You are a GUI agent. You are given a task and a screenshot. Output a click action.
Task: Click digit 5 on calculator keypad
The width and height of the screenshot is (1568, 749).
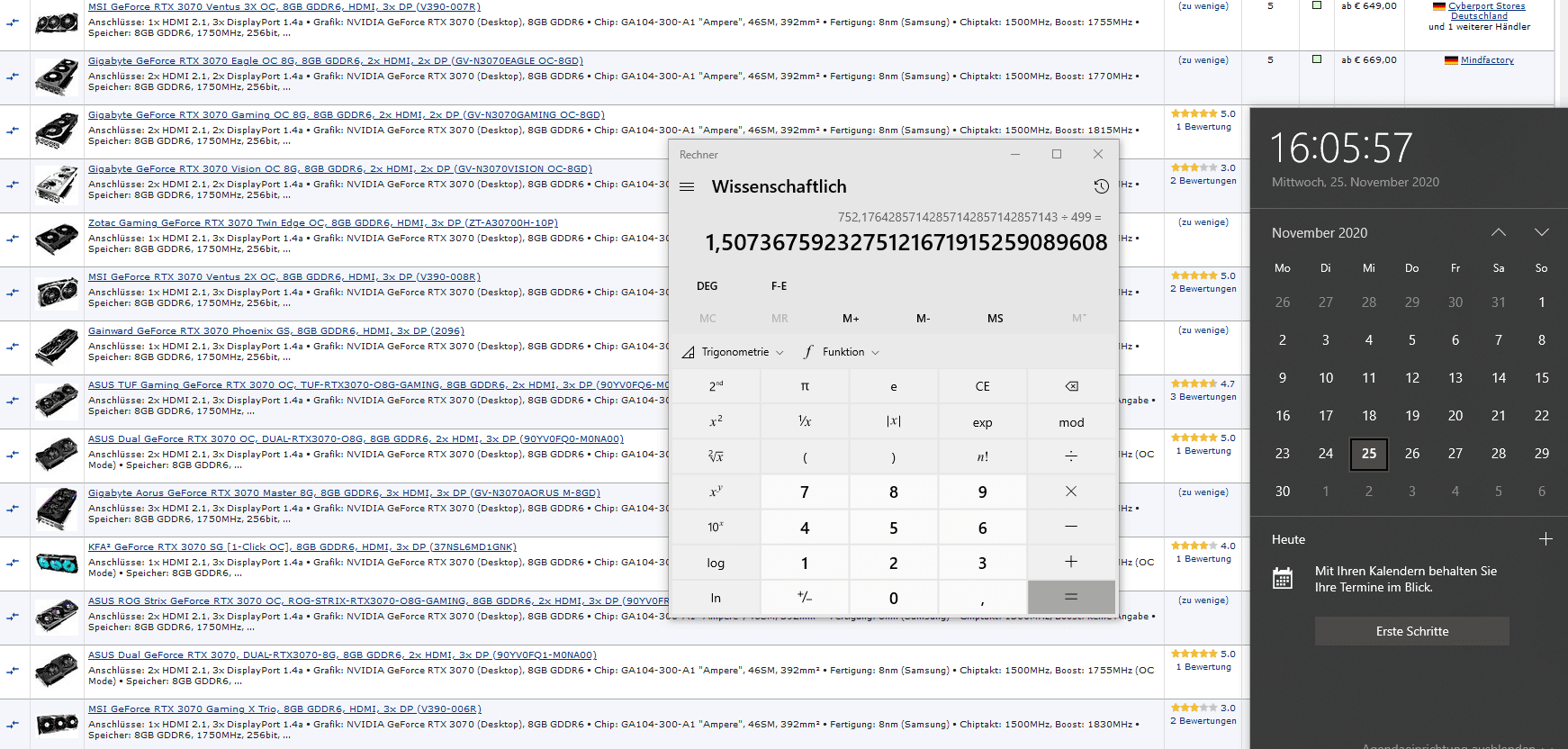[x=894, y=527]
